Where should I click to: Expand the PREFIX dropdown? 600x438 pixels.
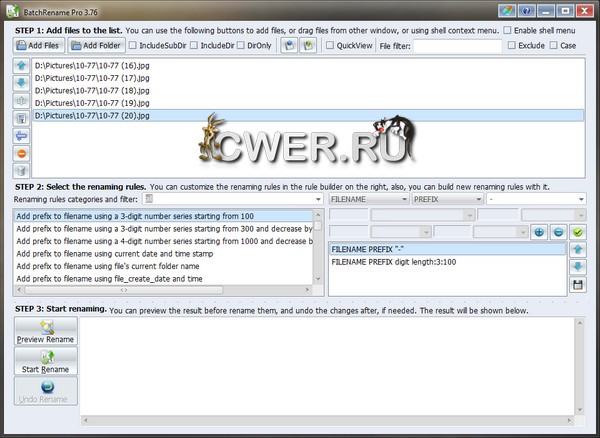[x=447, y=199]
